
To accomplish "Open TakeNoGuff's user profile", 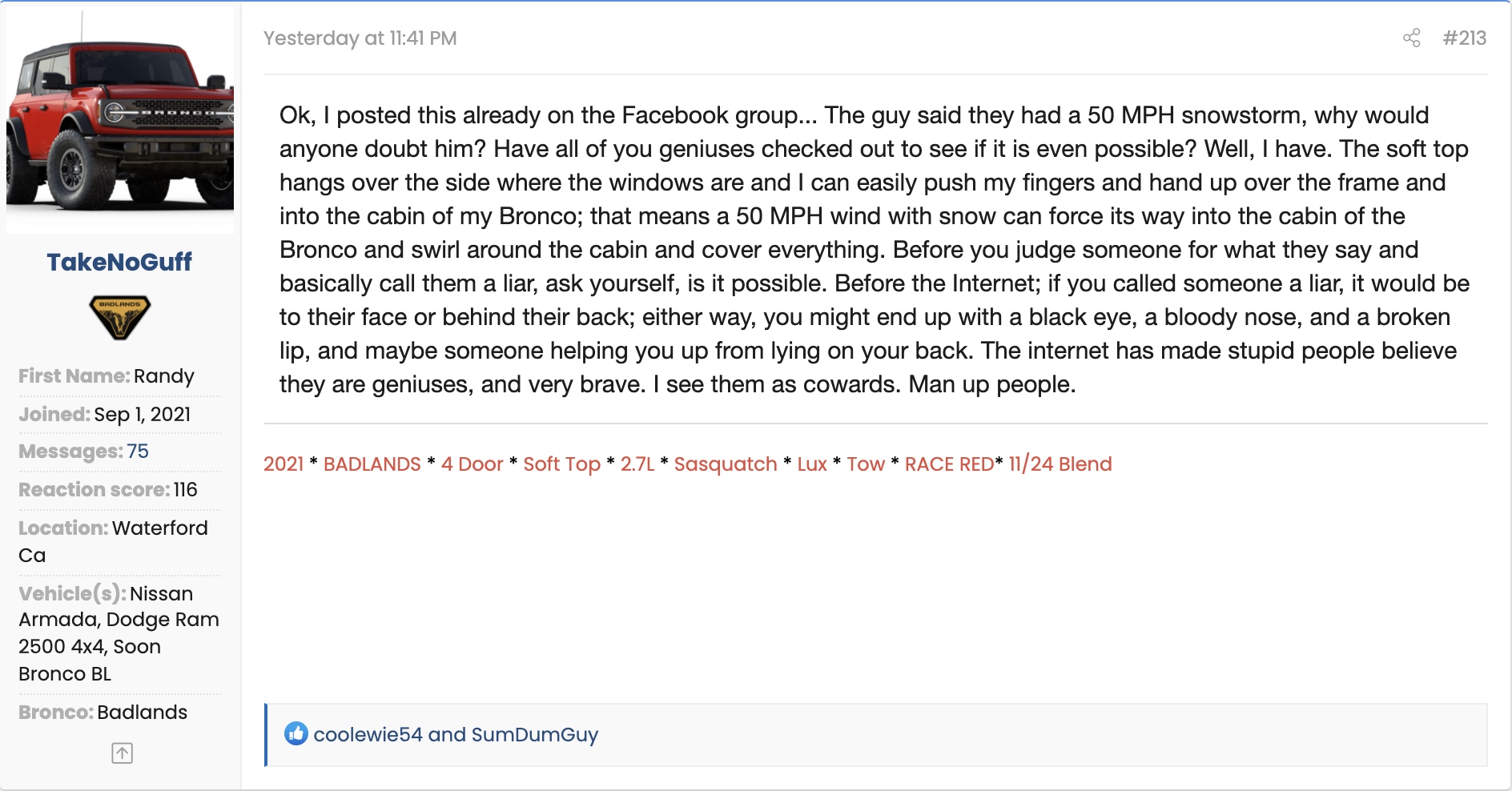I will [119, 262].
